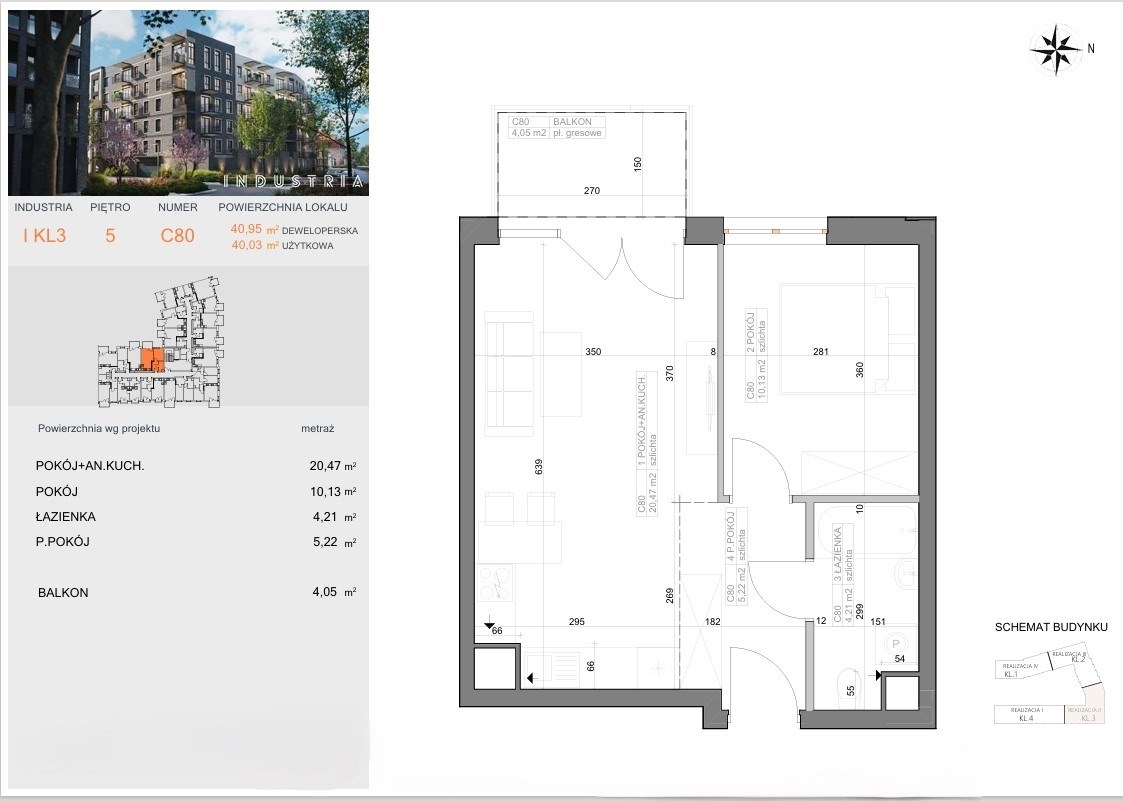Select the cooktop burners in the kitchenette
Image resolution: width=1123 pixels, height=801 pixels.
496,583
